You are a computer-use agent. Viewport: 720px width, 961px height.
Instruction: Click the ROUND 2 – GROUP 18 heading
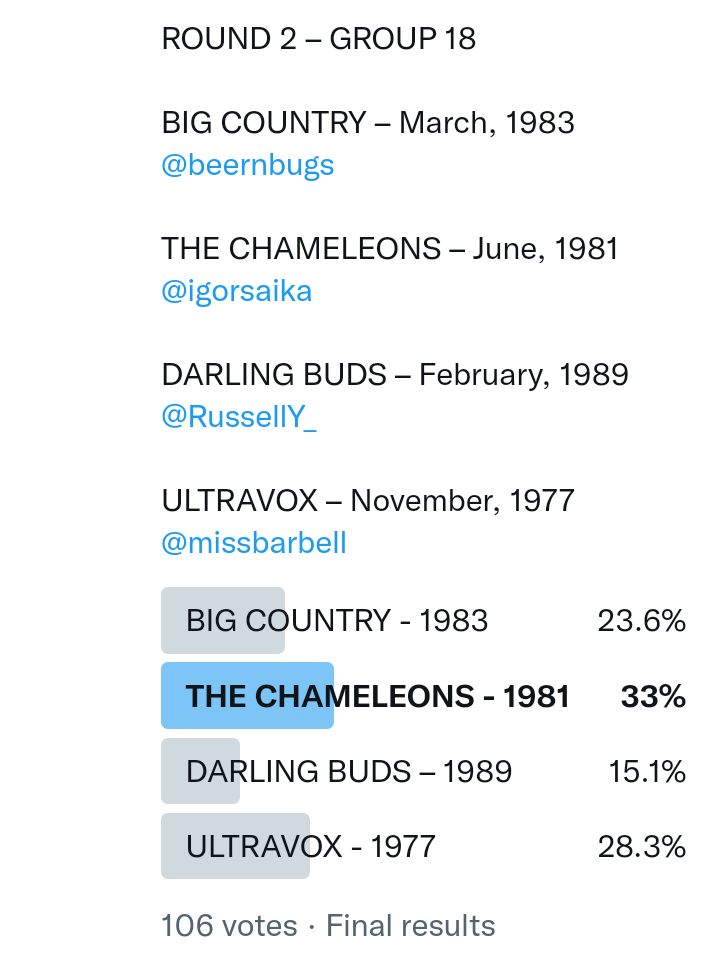[318, 39]
